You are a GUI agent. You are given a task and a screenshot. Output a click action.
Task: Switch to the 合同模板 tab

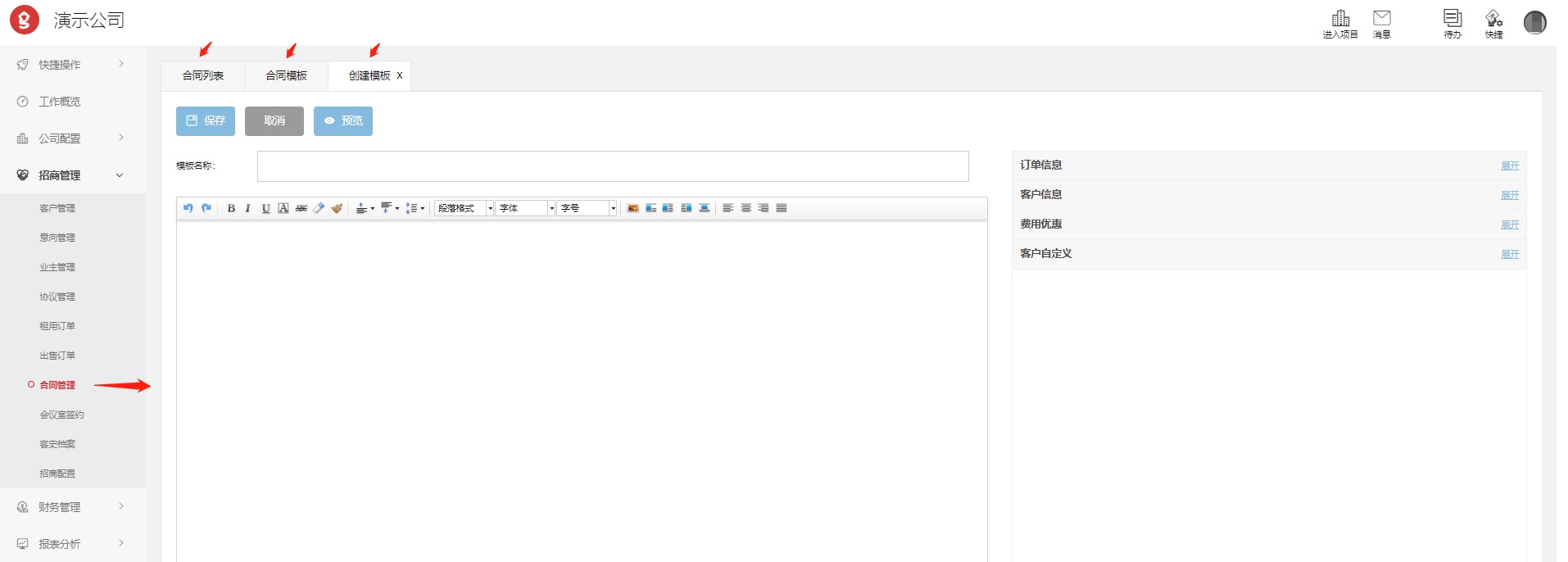coord(286,75)
